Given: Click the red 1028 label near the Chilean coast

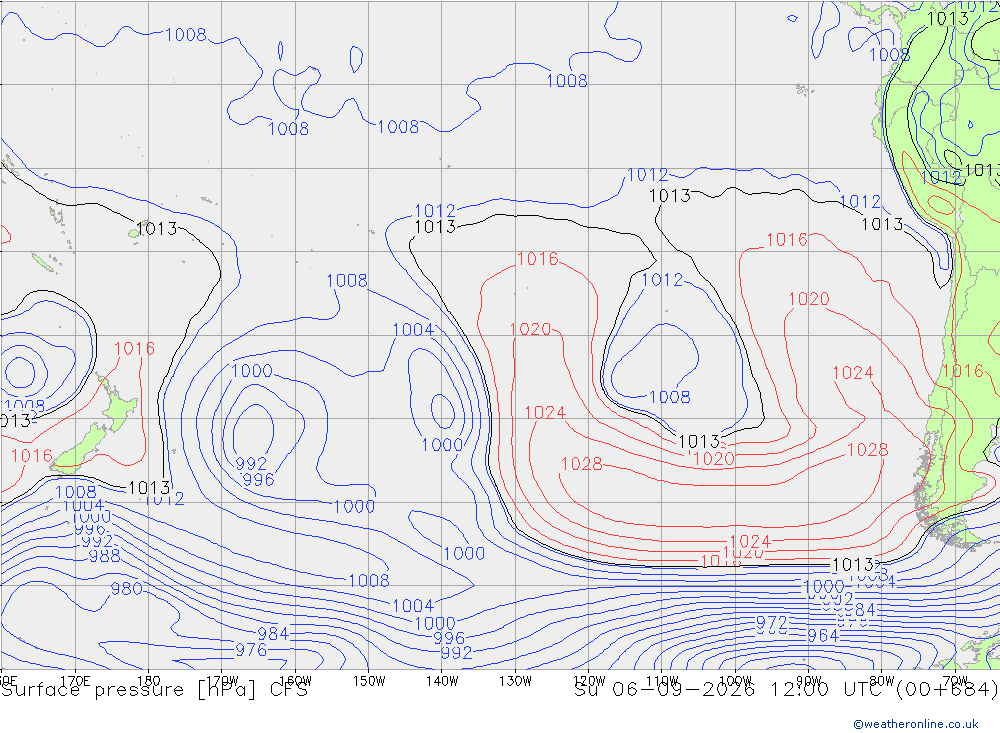Looking at the screenshot, I should [x=867, y=450].
